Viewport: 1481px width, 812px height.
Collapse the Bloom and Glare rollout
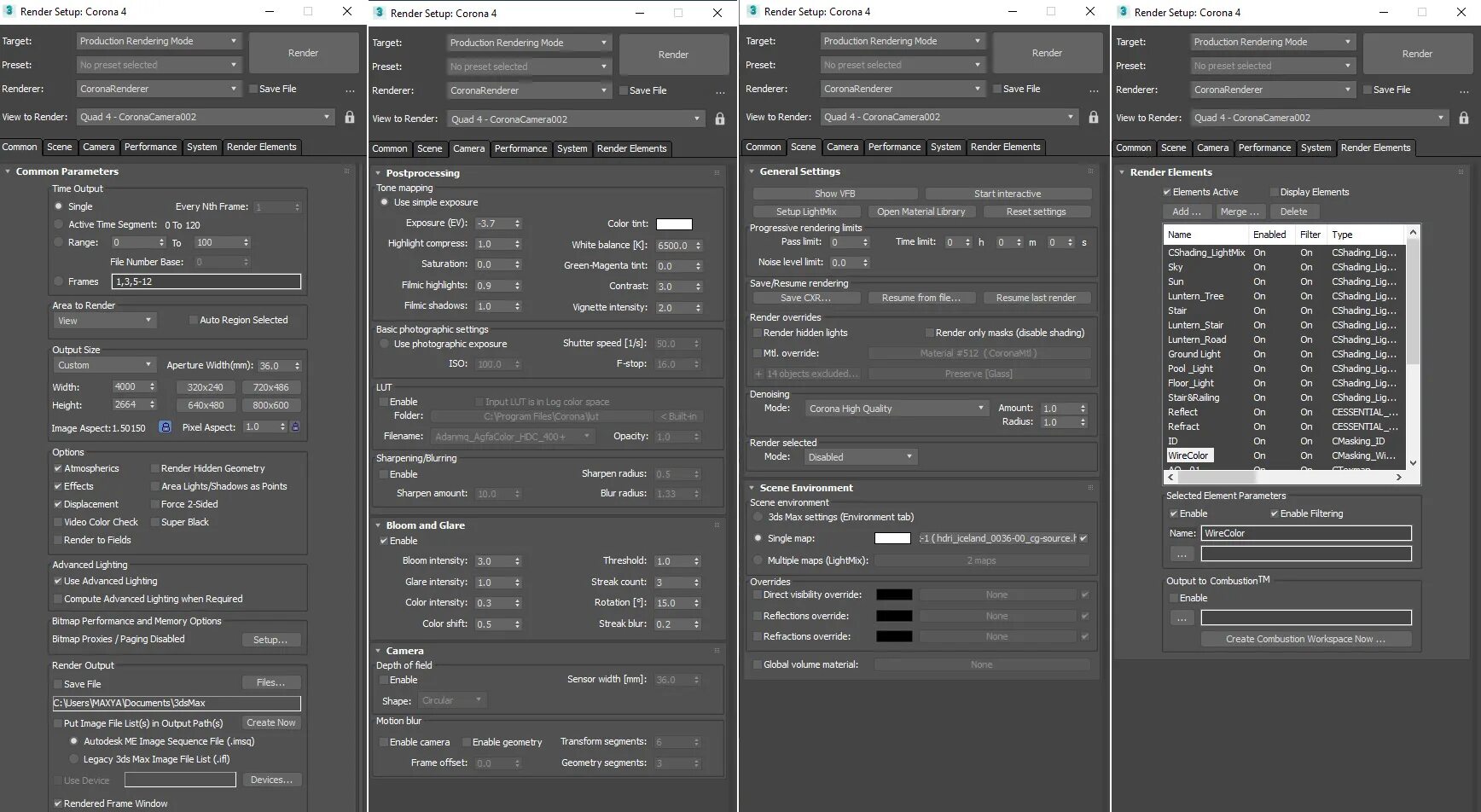click(x=379, y=525)
